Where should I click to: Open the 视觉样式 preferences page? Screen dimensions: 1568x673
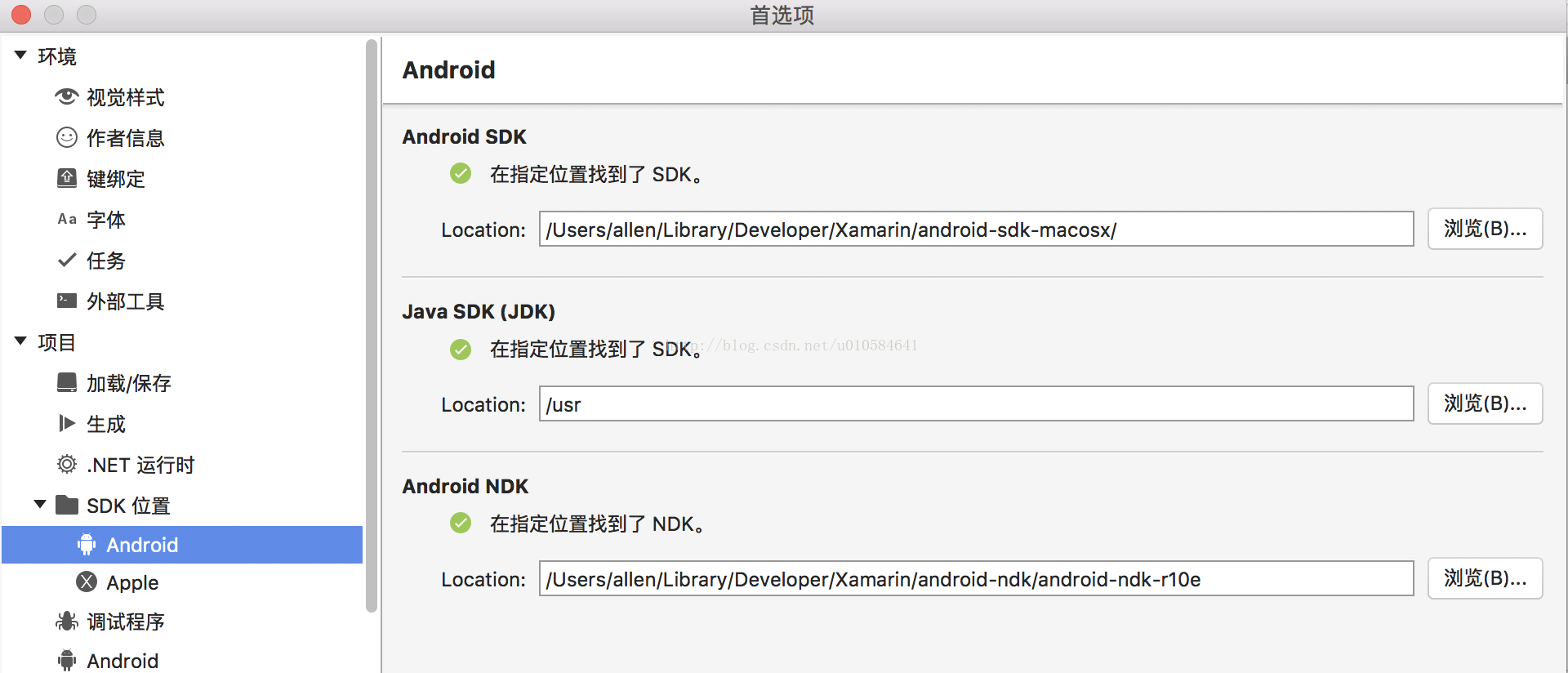pyautogui.click(x=126, y=97)
